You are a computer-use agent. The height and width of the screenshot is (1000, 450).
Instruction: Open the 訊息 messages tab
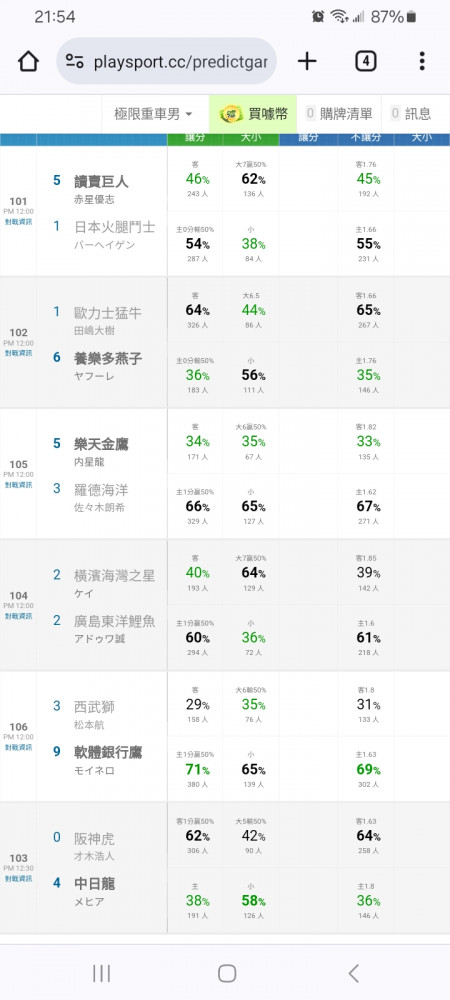point(411,114)
